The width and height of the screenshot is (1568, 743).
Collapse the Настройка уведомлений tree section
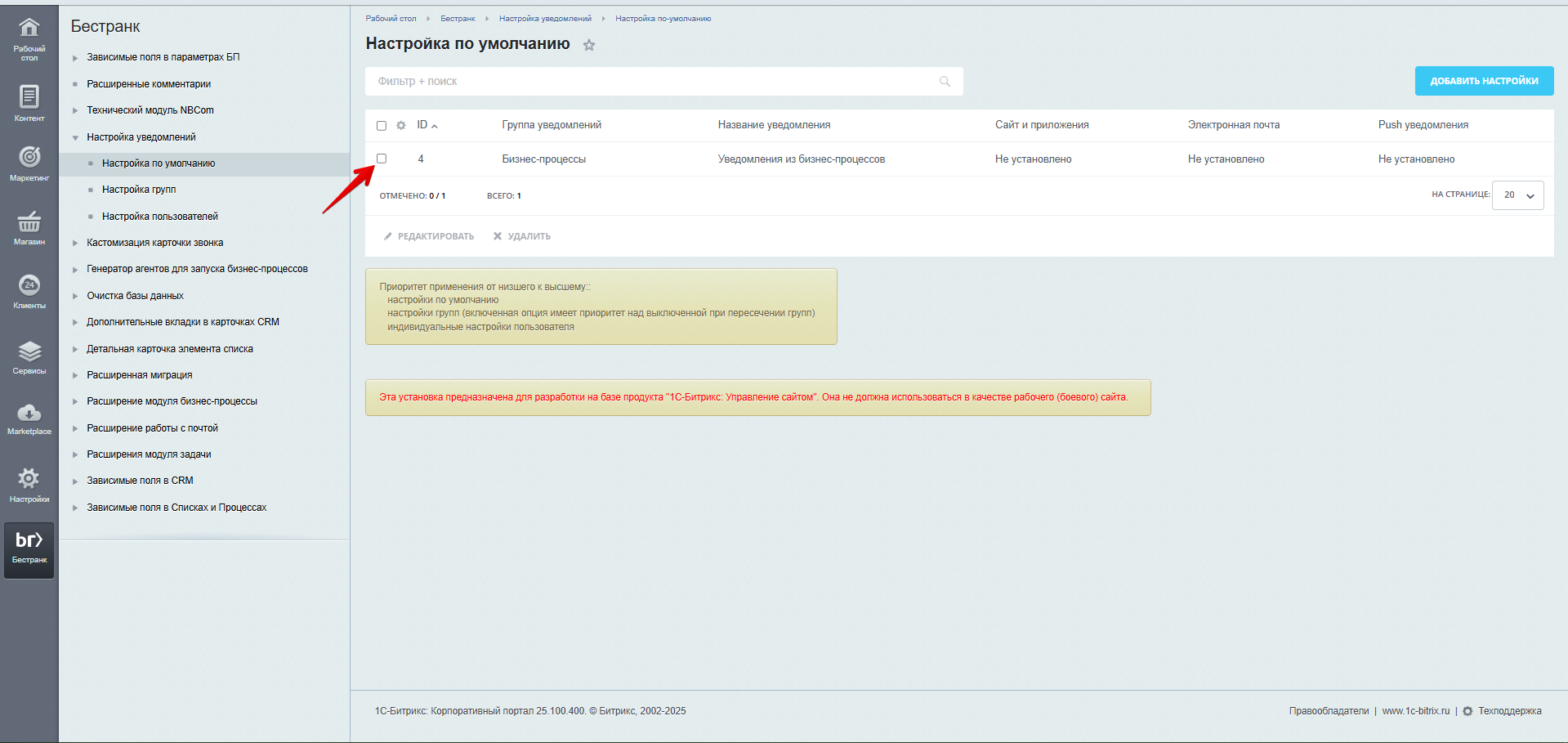[75, 137]
